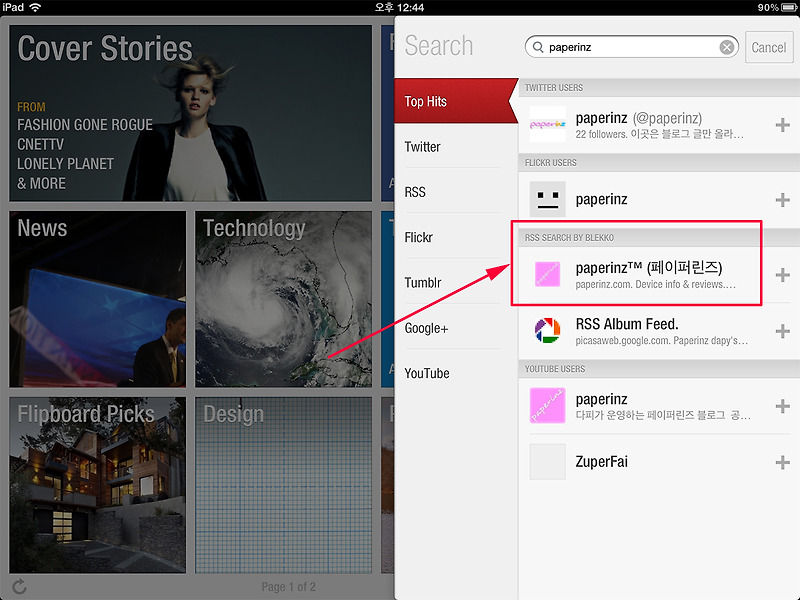Add RSS Album Feed with plus
This screenshot has width=800, height=600.
tap(782, 331)
